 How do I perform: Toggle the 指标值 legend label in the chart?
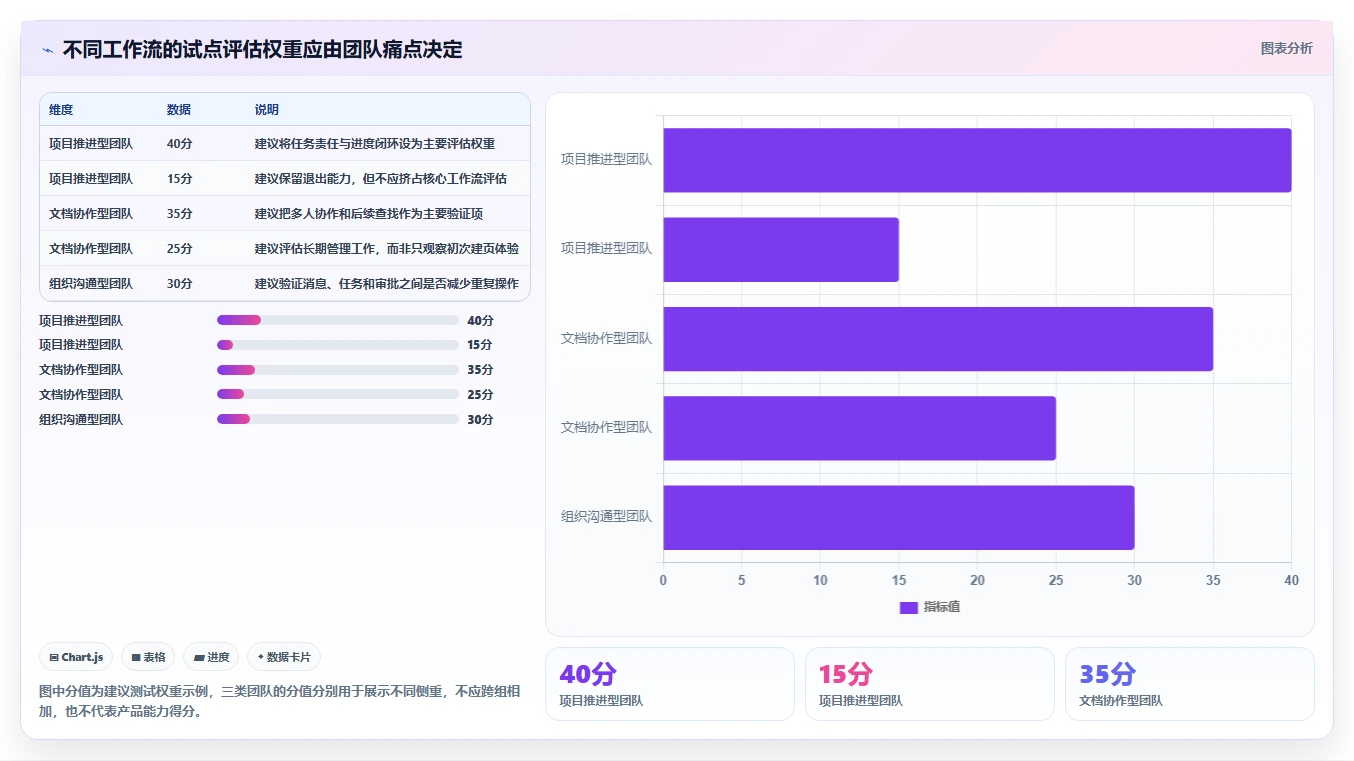pos(941,607)
